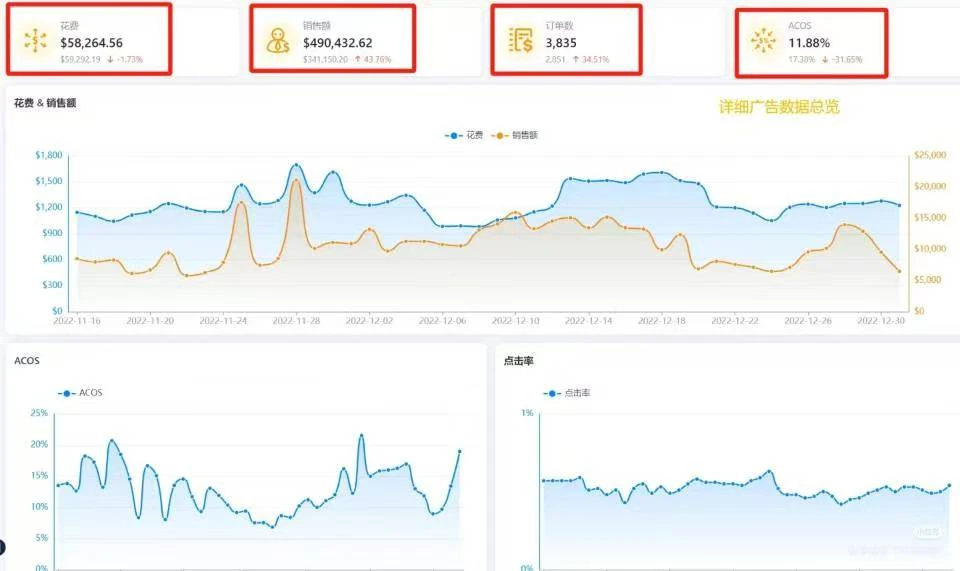Viewport: 960px width, 571px height.
Task: Select the 花费 & 销售额 chart title
Action: 45,103
